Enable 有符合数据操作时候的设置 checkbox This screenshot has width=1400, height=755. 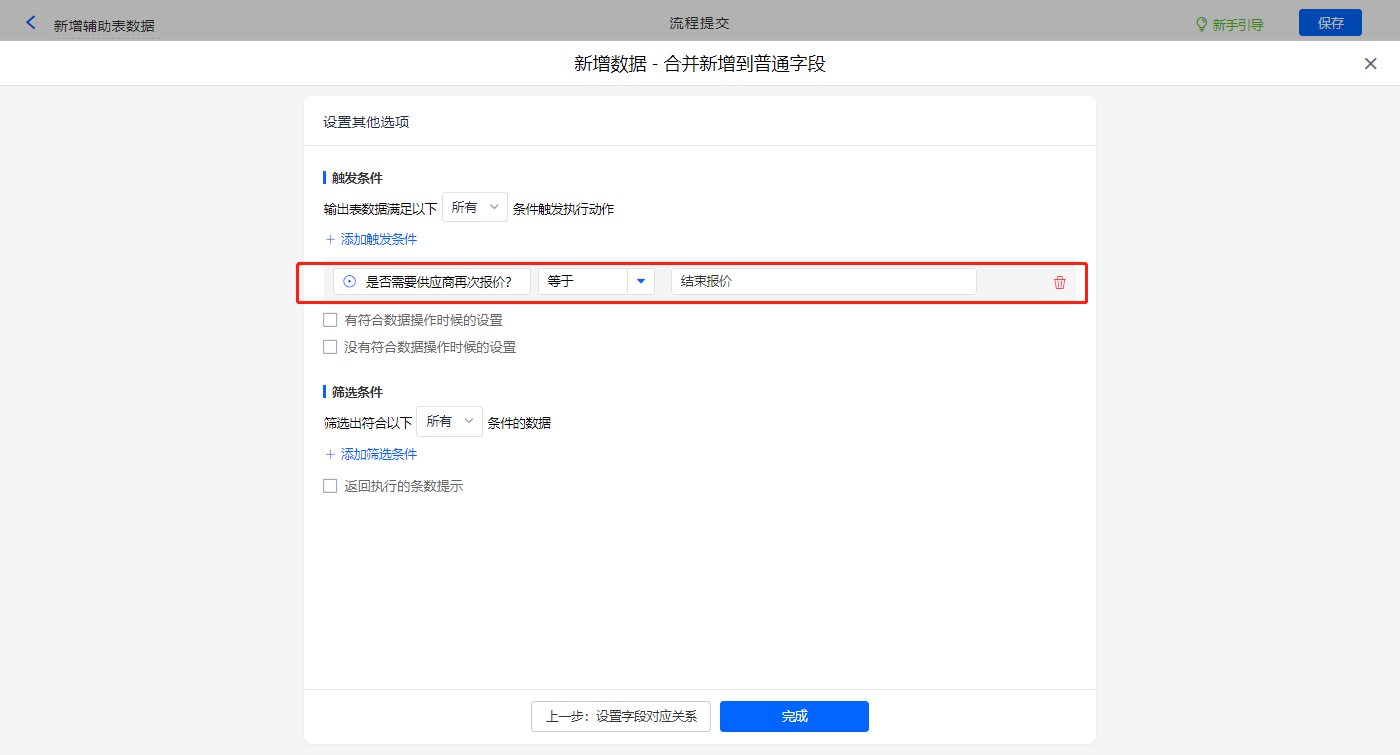click(330, 321)
